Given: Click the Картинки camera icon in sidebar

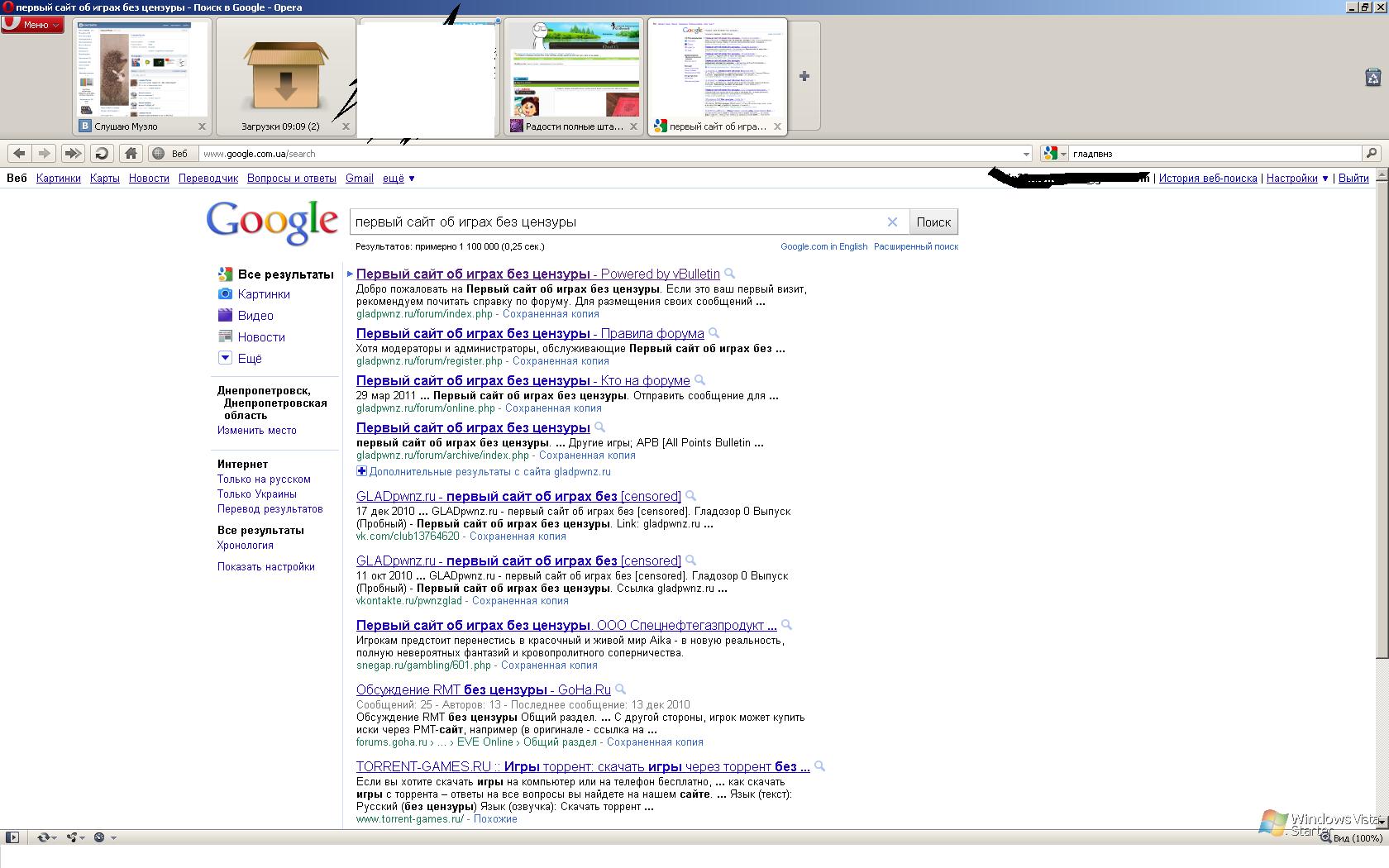Looking at the screenshot, I should point(225,293).
